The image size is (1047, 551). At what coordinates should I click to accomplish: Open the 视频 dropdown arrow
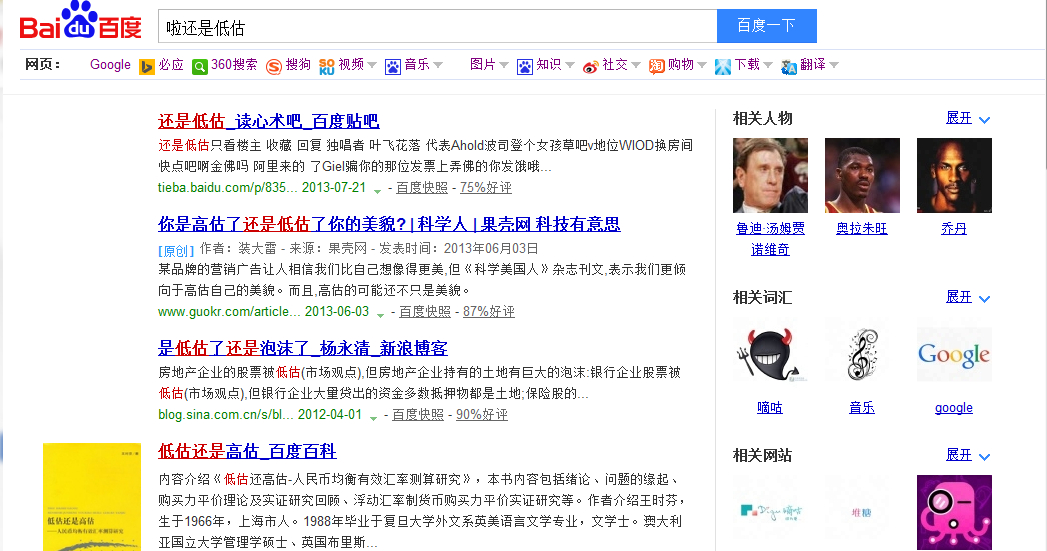pos(372,65)
